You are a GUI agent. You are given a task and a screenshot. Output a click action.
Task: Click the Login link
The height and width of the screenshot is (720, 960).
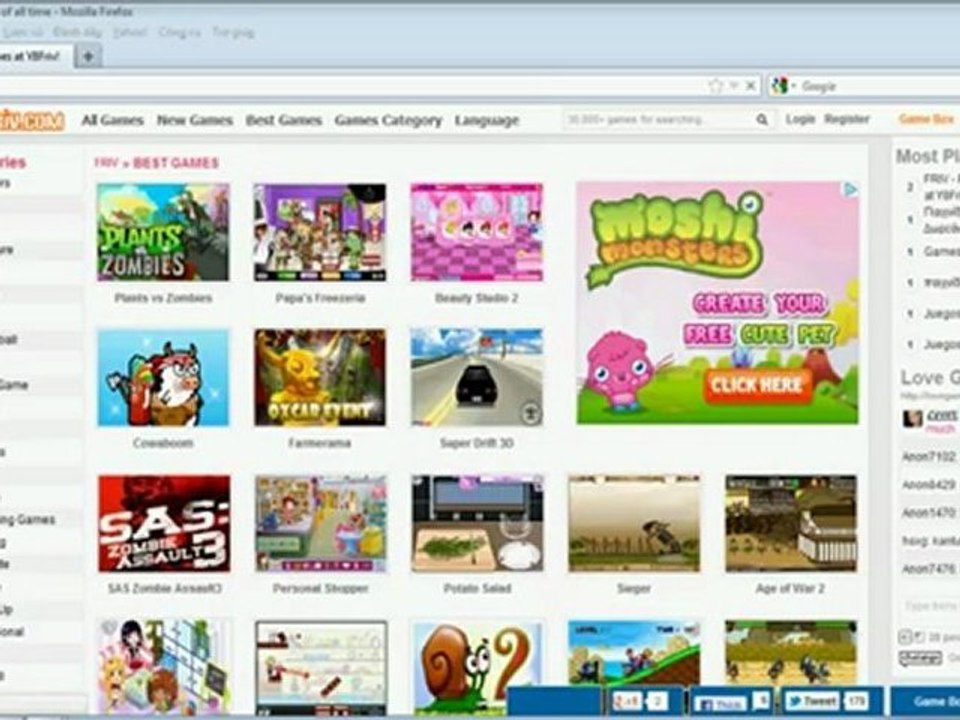click(x=800, y=119)
